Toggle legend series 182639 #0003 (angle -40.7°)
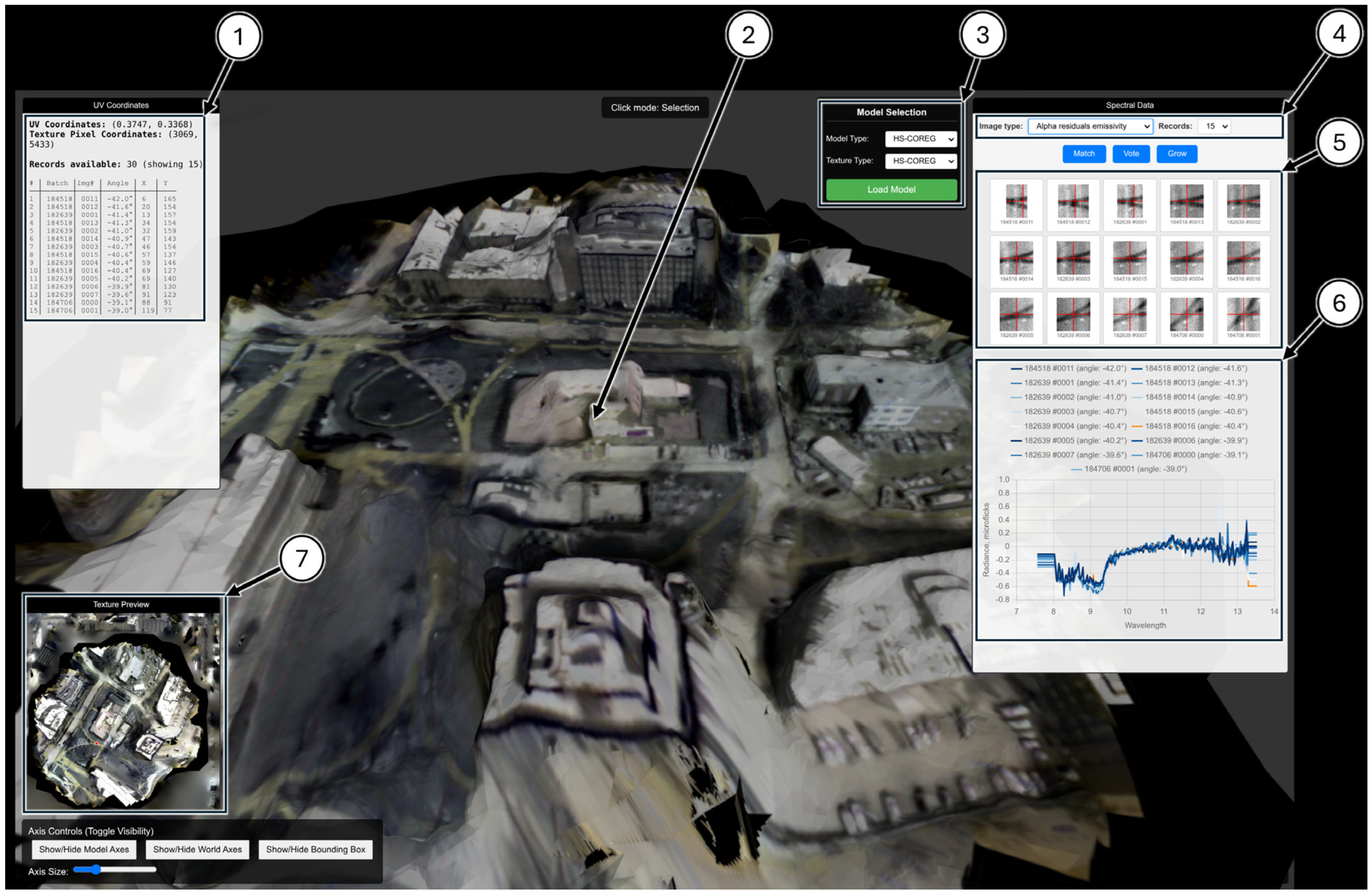This screenshot has width=1372, height=894. click(1069, 412)
